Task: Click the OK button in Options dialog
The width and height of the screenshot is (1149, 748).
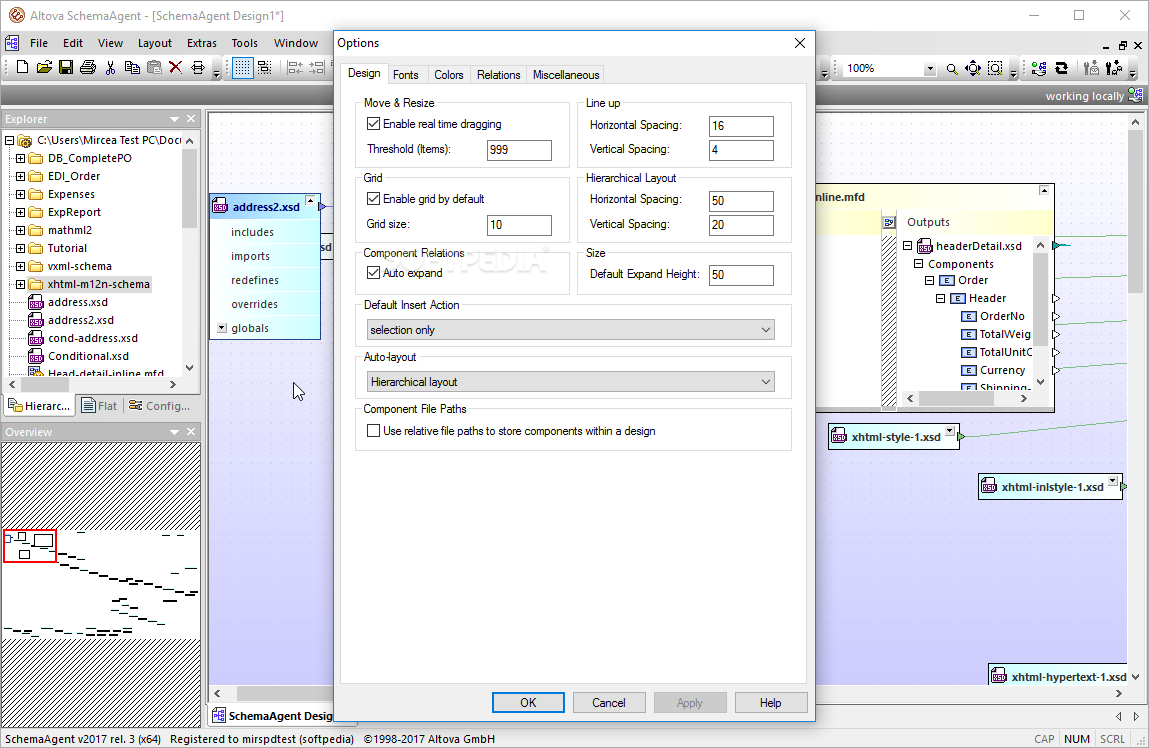Action: click(x=528, y=703)
